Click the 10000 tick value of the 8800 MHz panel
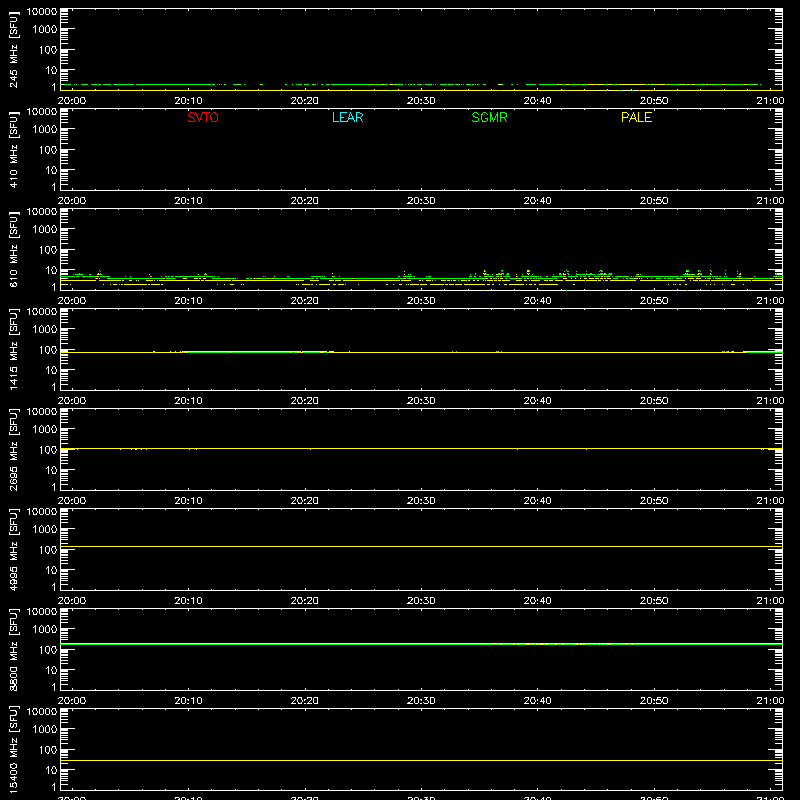Screen dimensions: 800x800 [x=42, y=612]
